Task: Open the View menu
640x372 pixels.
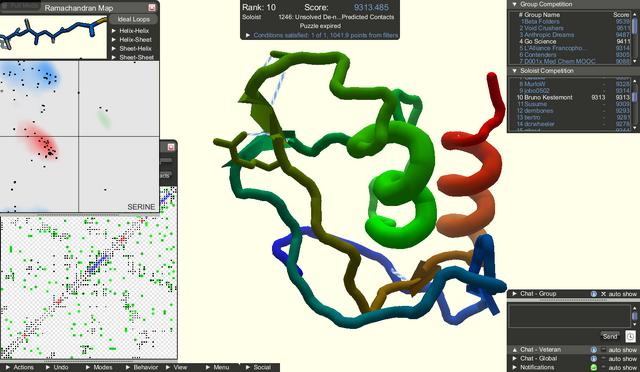Action: (x=176, y=368)
